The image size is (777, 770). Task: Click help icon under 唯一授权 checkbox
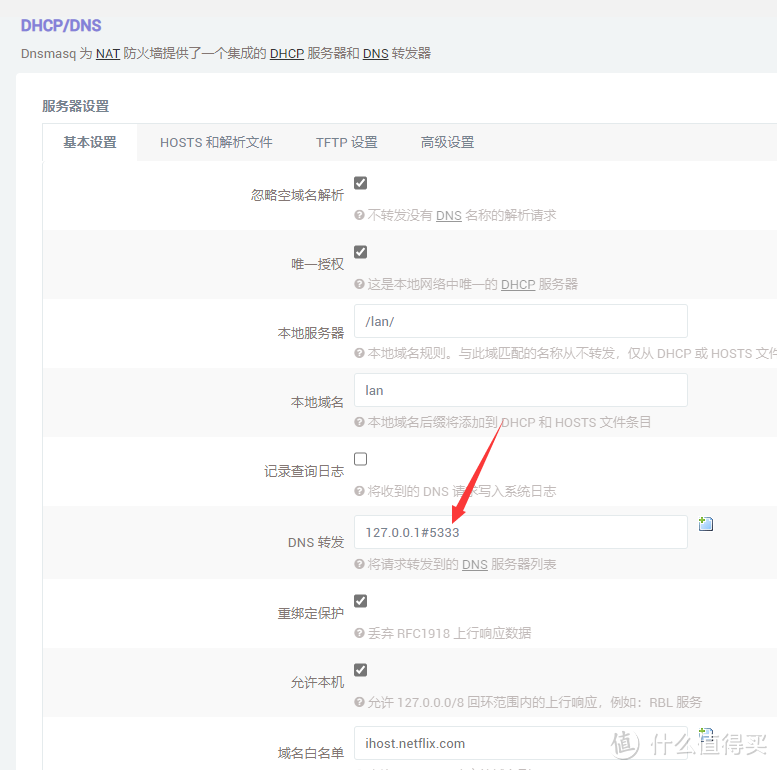point(360,284)
